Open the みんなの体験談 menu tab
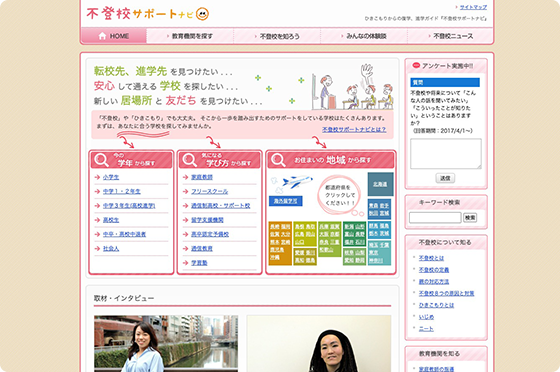 coord(364,36)
